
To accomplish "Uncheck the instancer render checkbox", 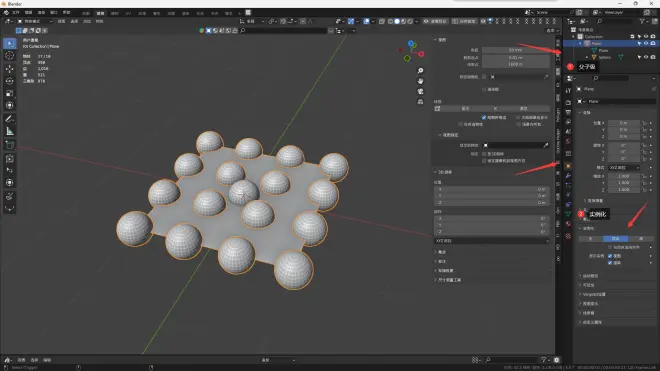I will (x=610, y=263).
